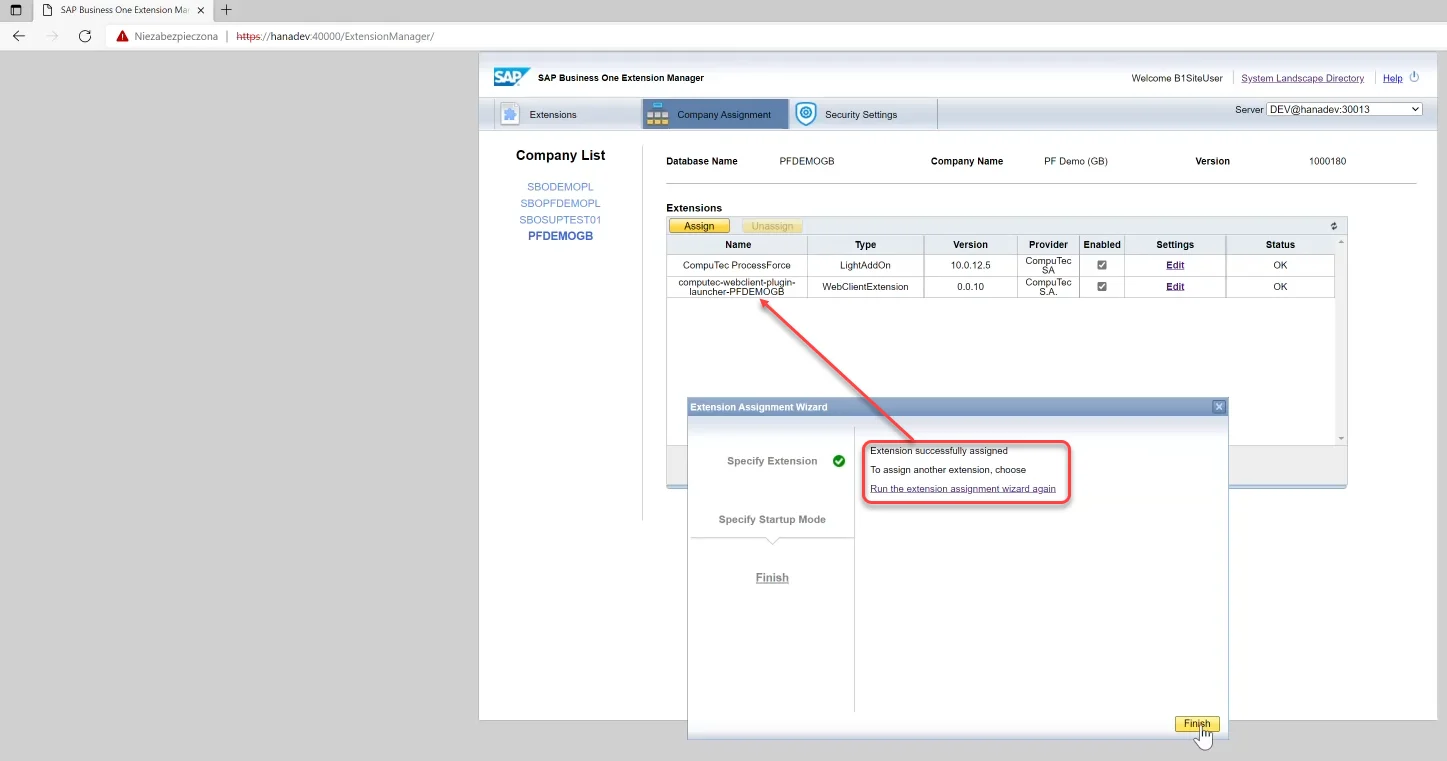The height and width of the screenshot is (761, 1447).
Task: Close the Extension Assignment Wizard dialog
Action: [x=1218, y=407]
